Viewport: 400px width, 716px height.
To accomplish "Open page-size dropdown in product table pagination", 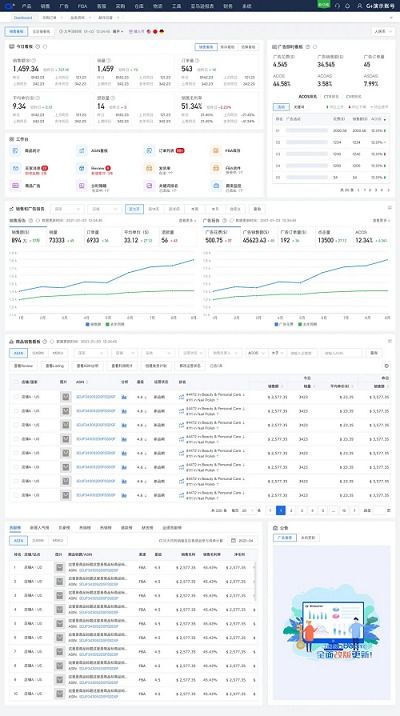I will pyautogui.click(x=247, y=510).
